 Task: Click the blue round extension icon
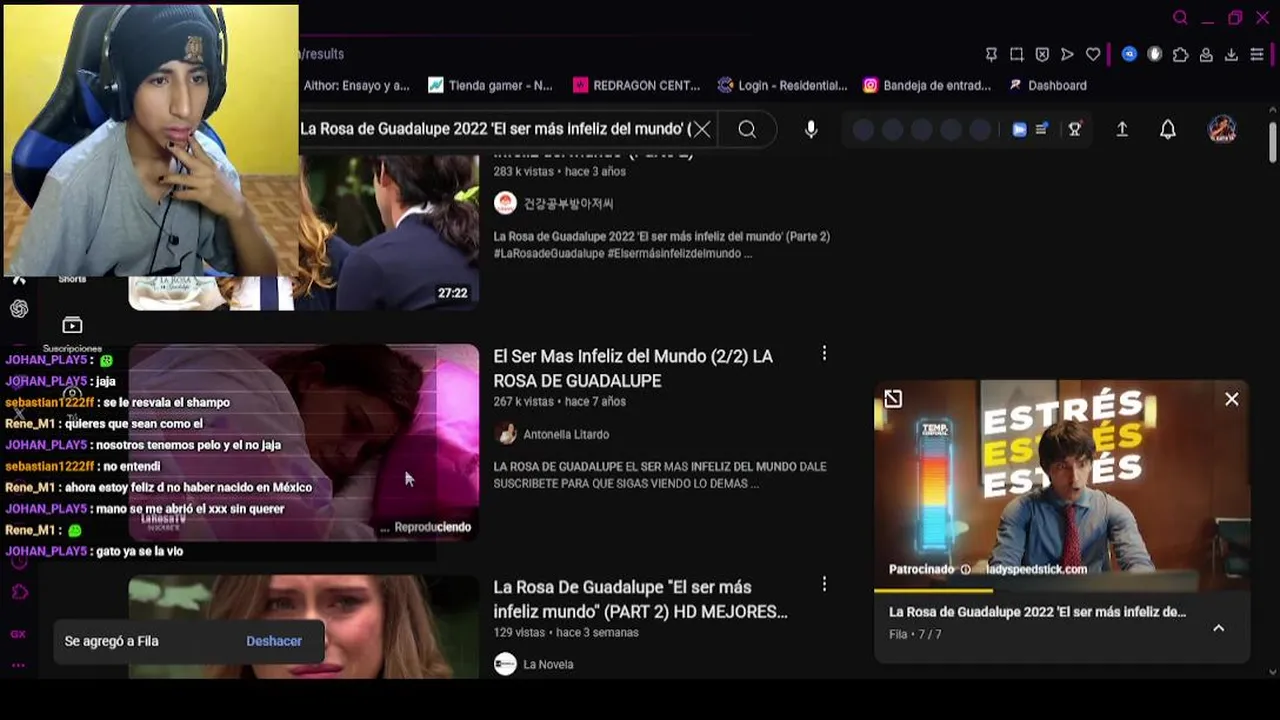(x=1129, y=54)
